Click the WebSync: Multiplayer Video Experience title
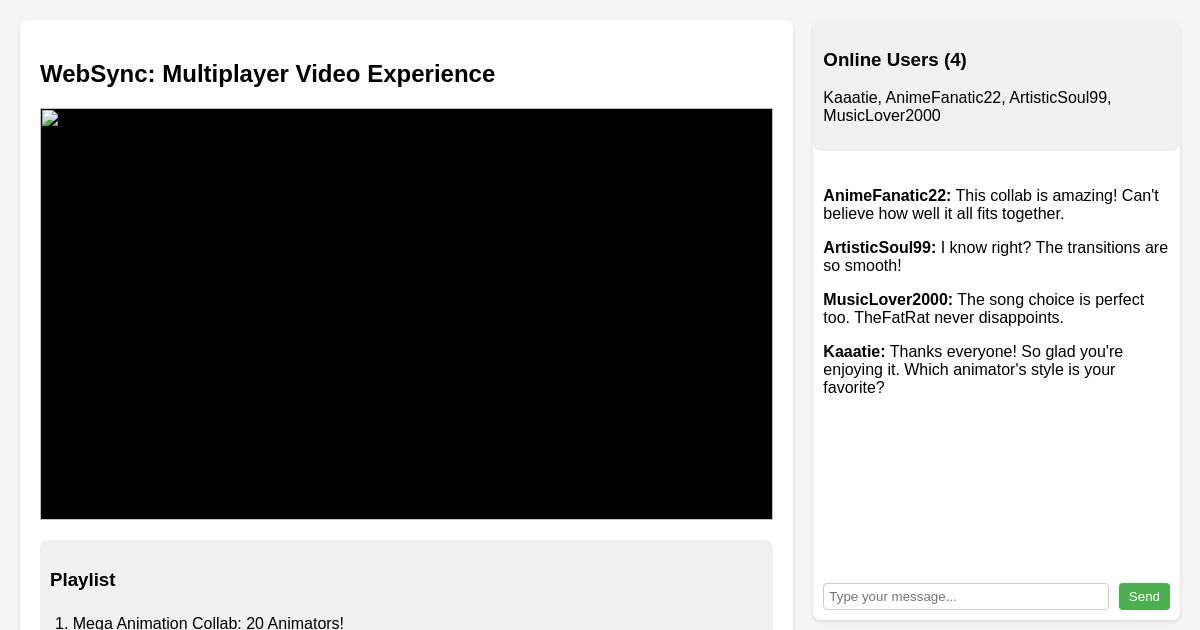This screenshot has height=630, width=1200. [x=267, y=74]
